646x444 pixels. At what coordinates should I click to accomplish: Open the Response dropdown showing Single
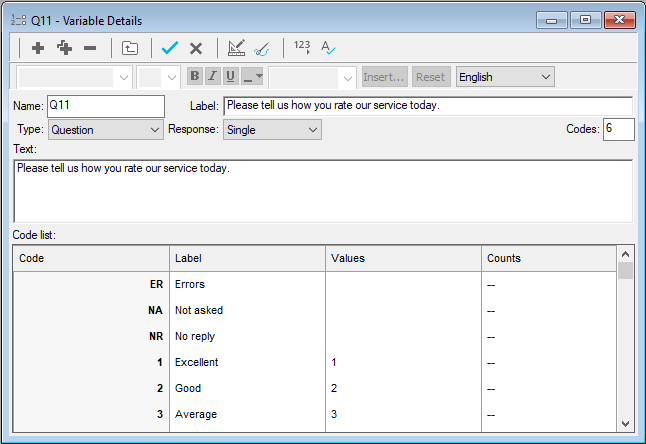pyautogui.click(x=271, y=130)
